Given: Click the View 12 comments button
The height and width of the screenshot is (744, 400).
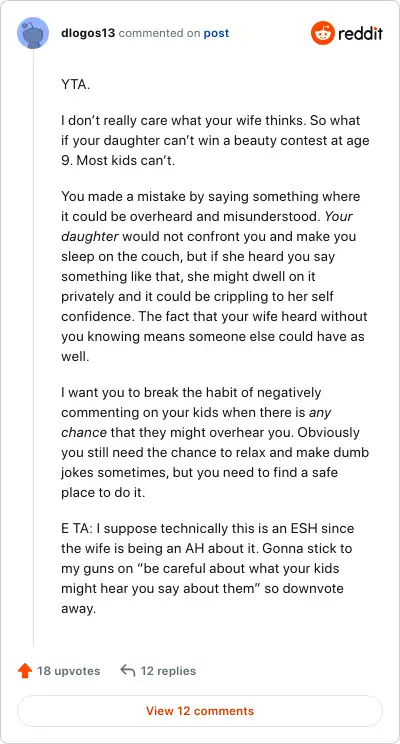Looking at the screenshot, I should (x=200, y=711).
